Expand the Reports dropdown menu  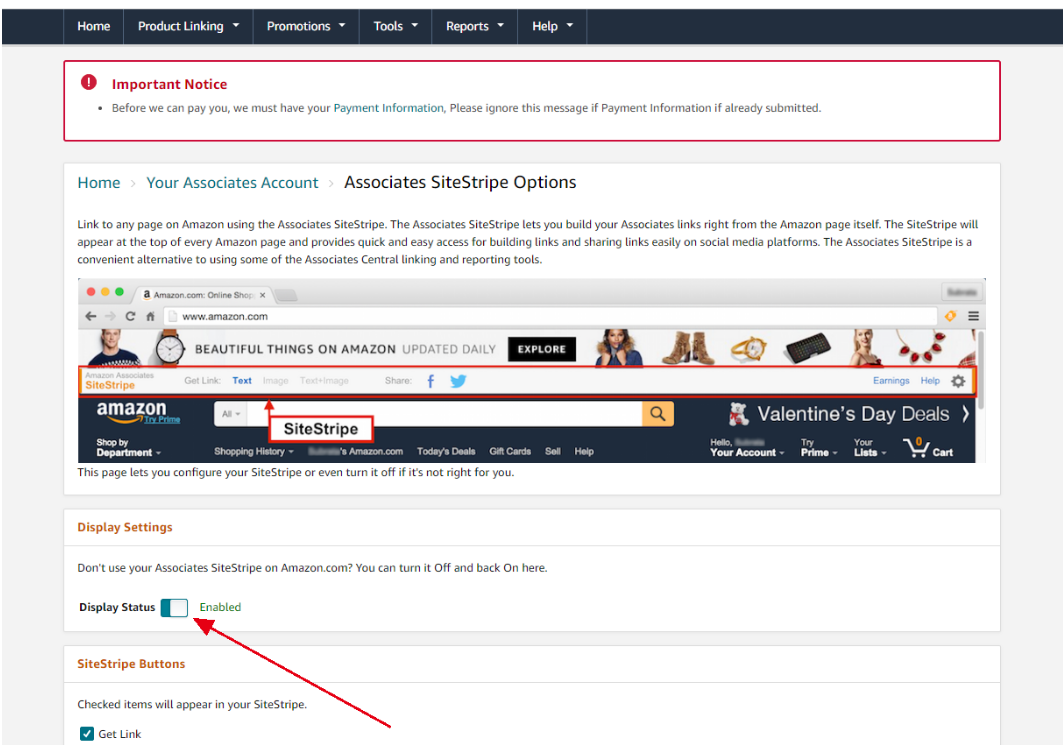point(474,26)
